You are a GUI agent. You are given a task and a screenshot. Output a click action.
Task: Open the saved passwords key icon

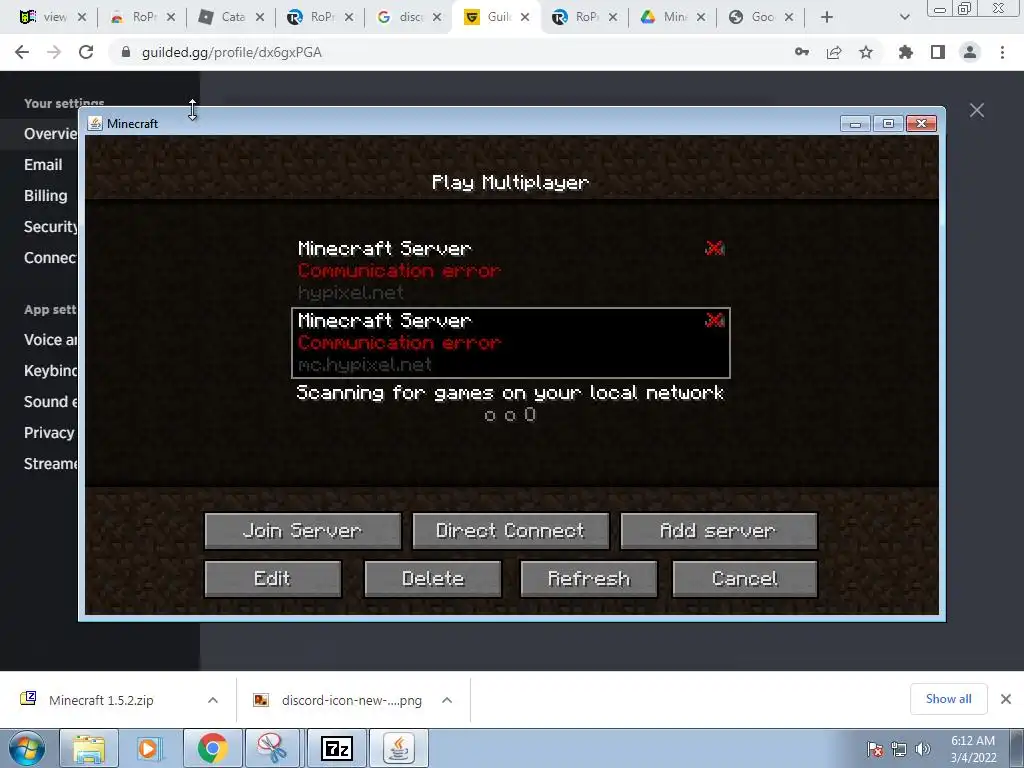tap(802, 52)
